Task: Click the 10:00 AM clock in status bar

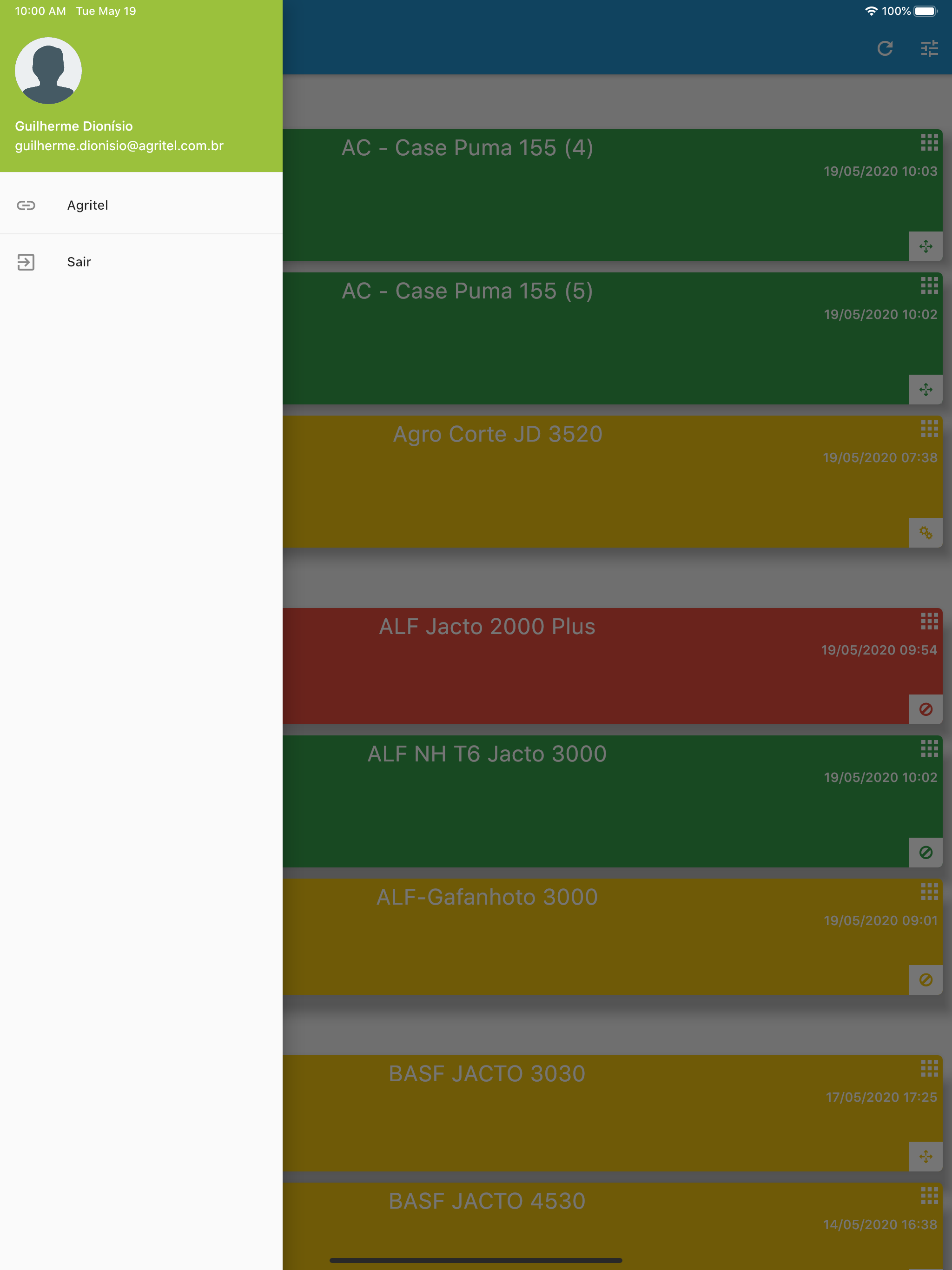Action: click(x=40, y=11)
